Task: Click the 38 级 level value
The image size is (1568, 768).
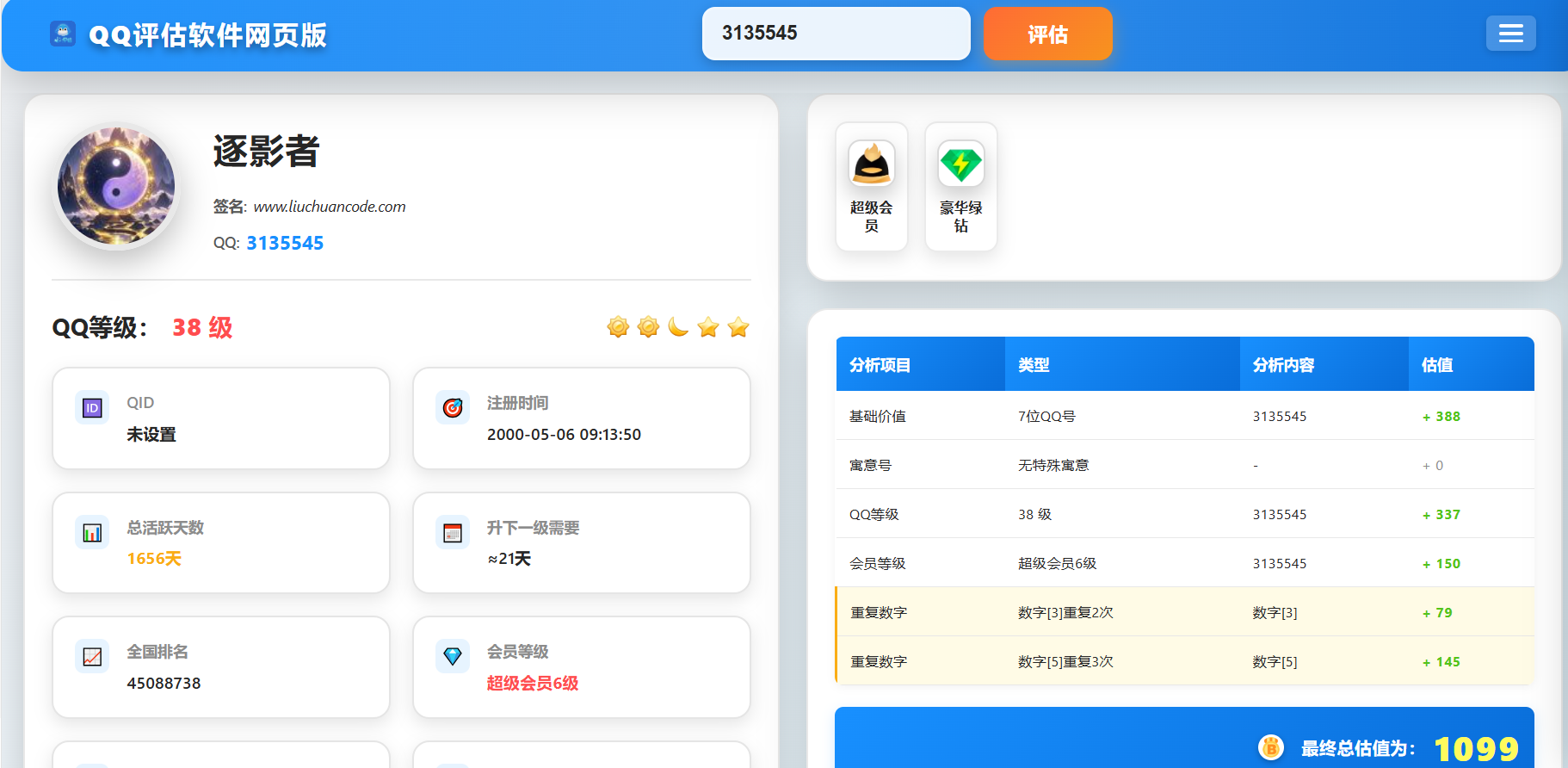Action: (x=202, y=328)
